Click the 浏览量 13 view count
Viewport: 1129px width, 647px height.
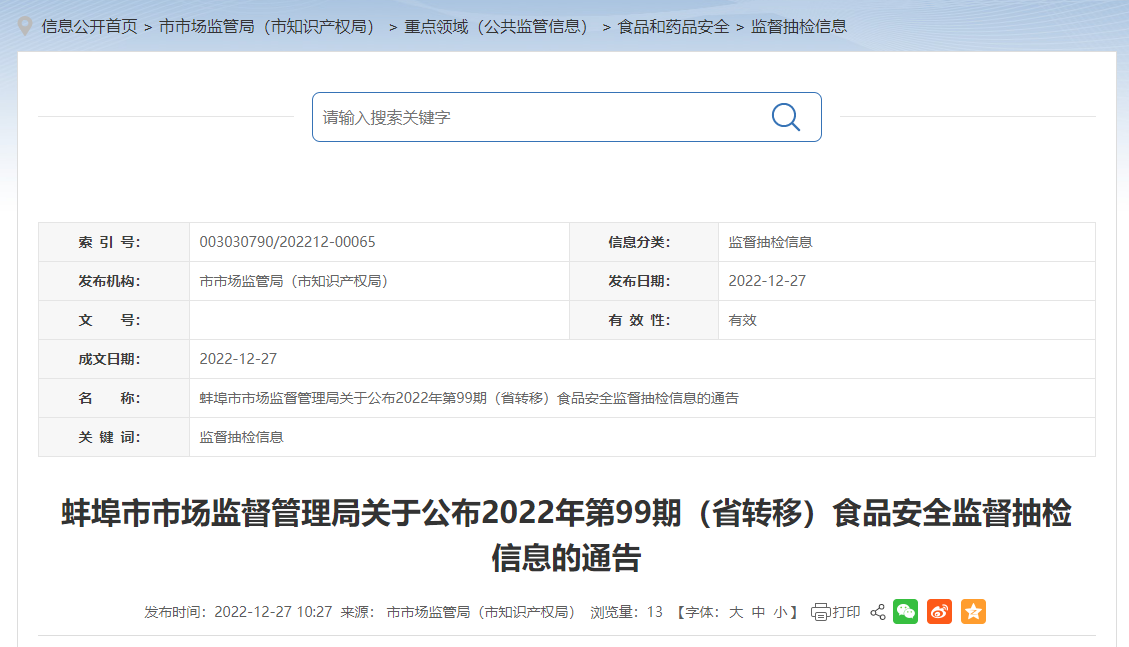click(x=626, y=612)
